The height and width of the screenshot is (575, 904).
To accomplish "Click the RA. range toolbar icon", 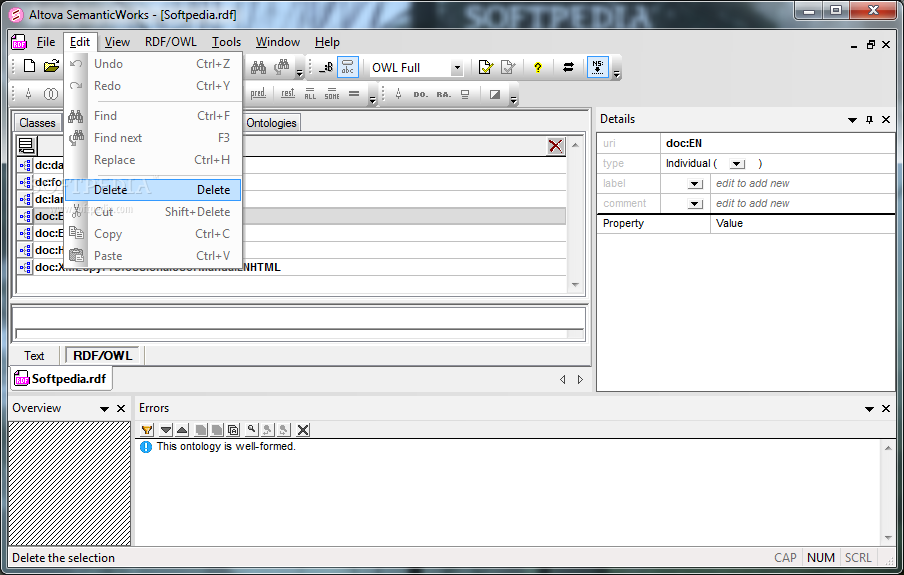I will 443,94.
